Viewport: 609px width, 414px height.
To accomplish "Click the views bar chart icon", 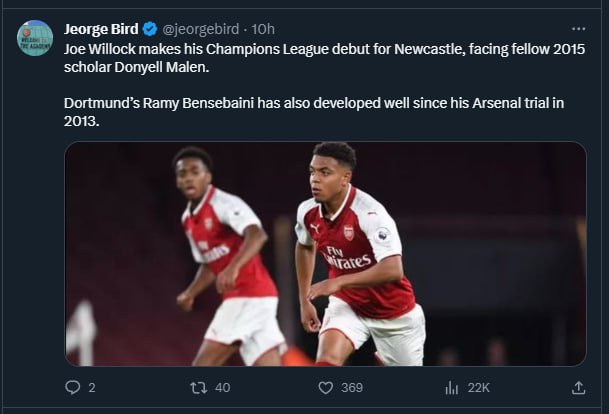I will [x=451, y=387].
